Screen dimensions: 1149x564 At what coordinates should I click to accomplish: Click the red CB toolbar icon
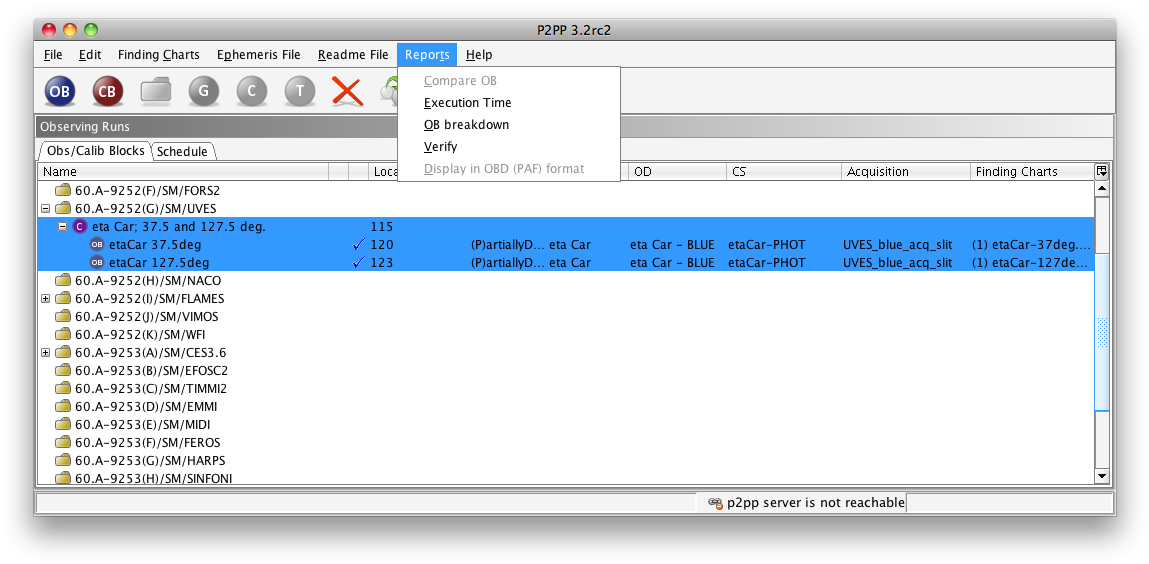pos(107,92)
